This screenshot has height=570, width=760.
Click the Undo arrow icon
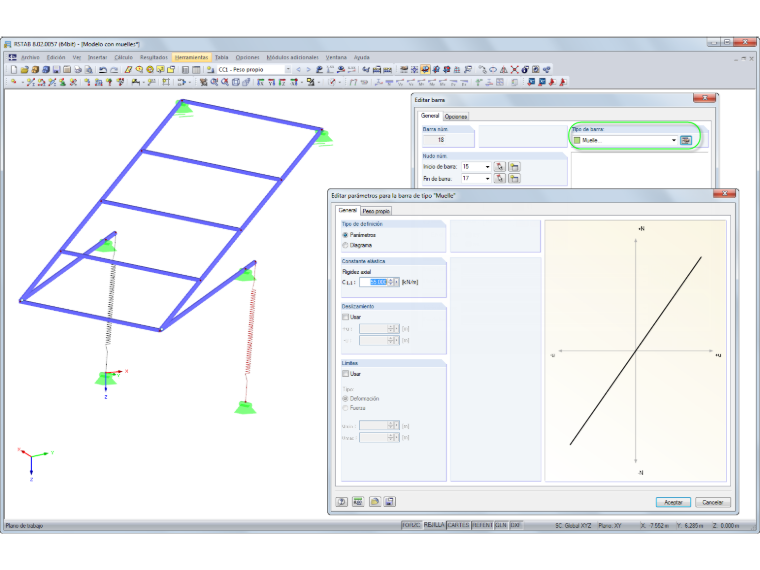[x=103, y=69]
